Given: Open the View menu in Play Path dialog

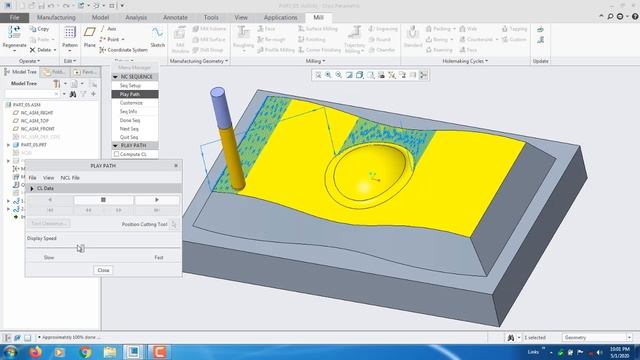Looking at the screenshot, I should [x=48, y=178].
